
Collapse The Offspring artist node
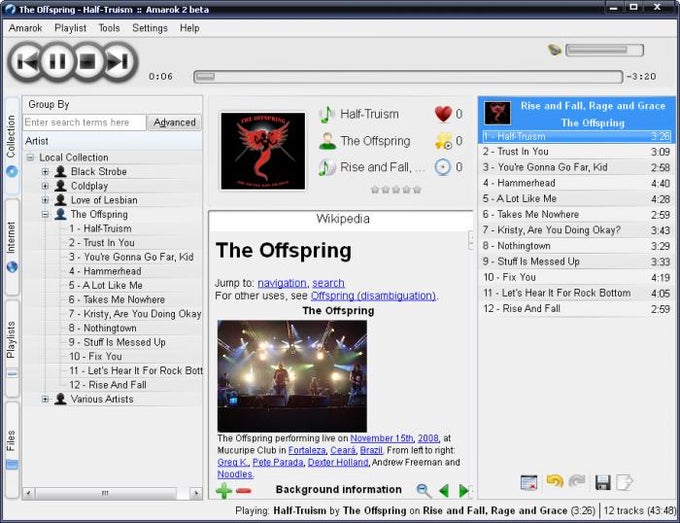click(45, 214)
